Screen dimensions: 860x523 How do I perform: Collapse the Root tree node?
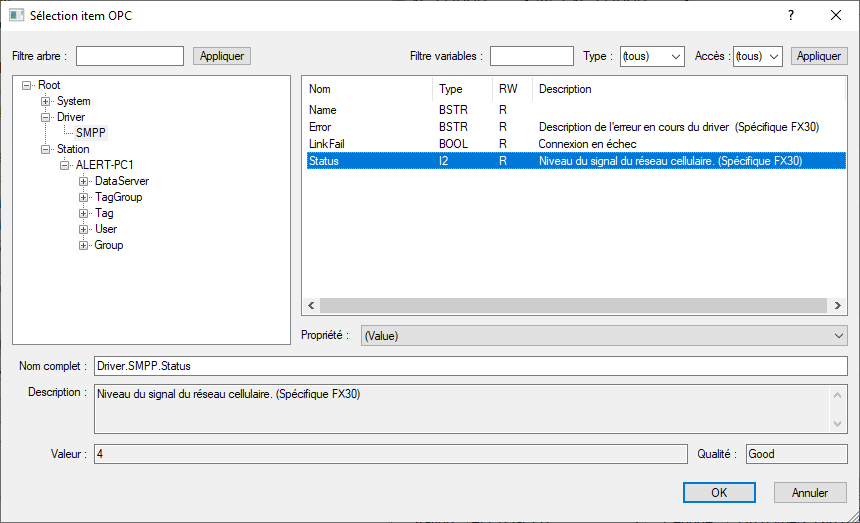click(x=26, y=85)
